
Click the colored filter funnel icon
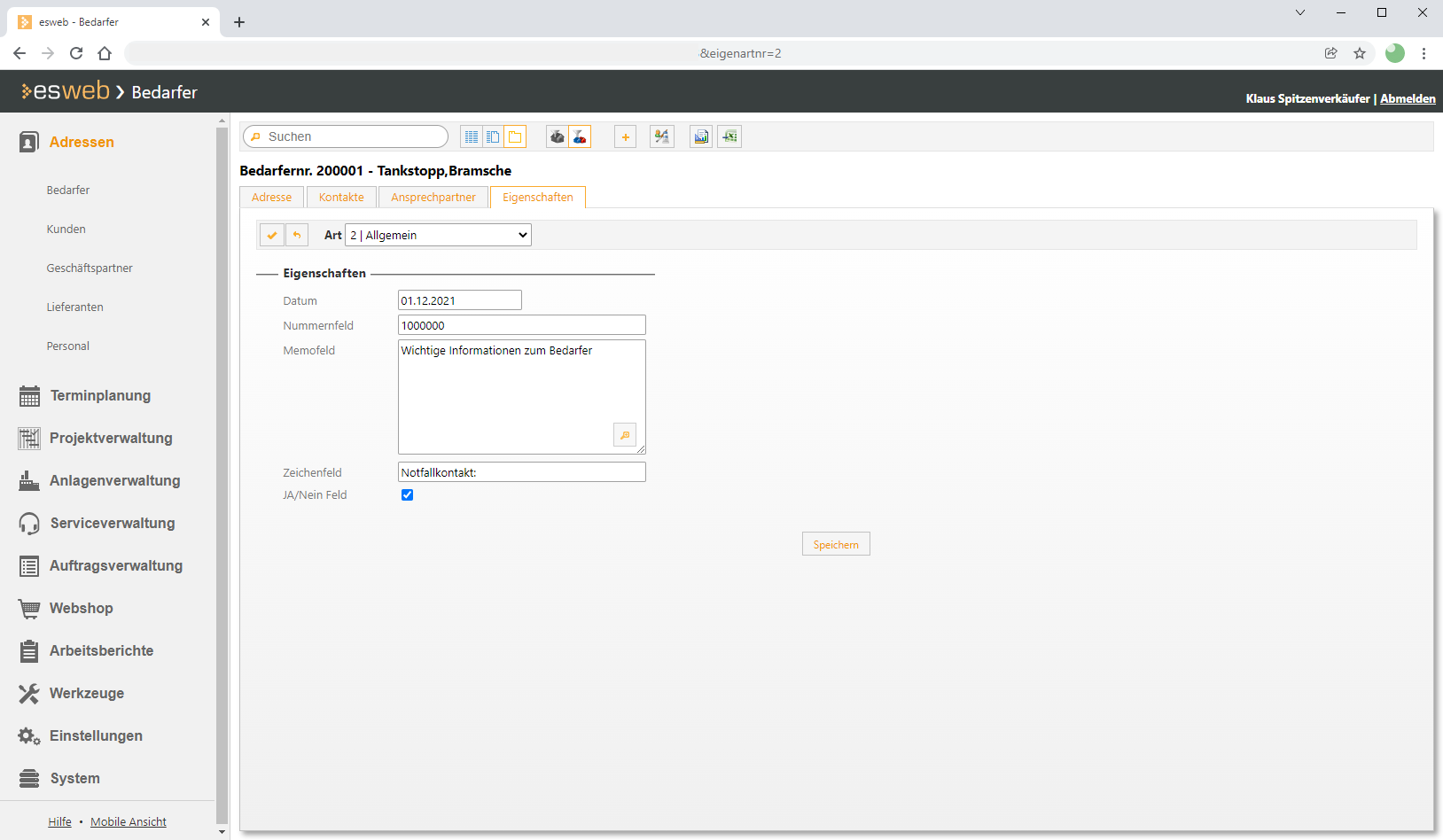click(x=580, y=136)
